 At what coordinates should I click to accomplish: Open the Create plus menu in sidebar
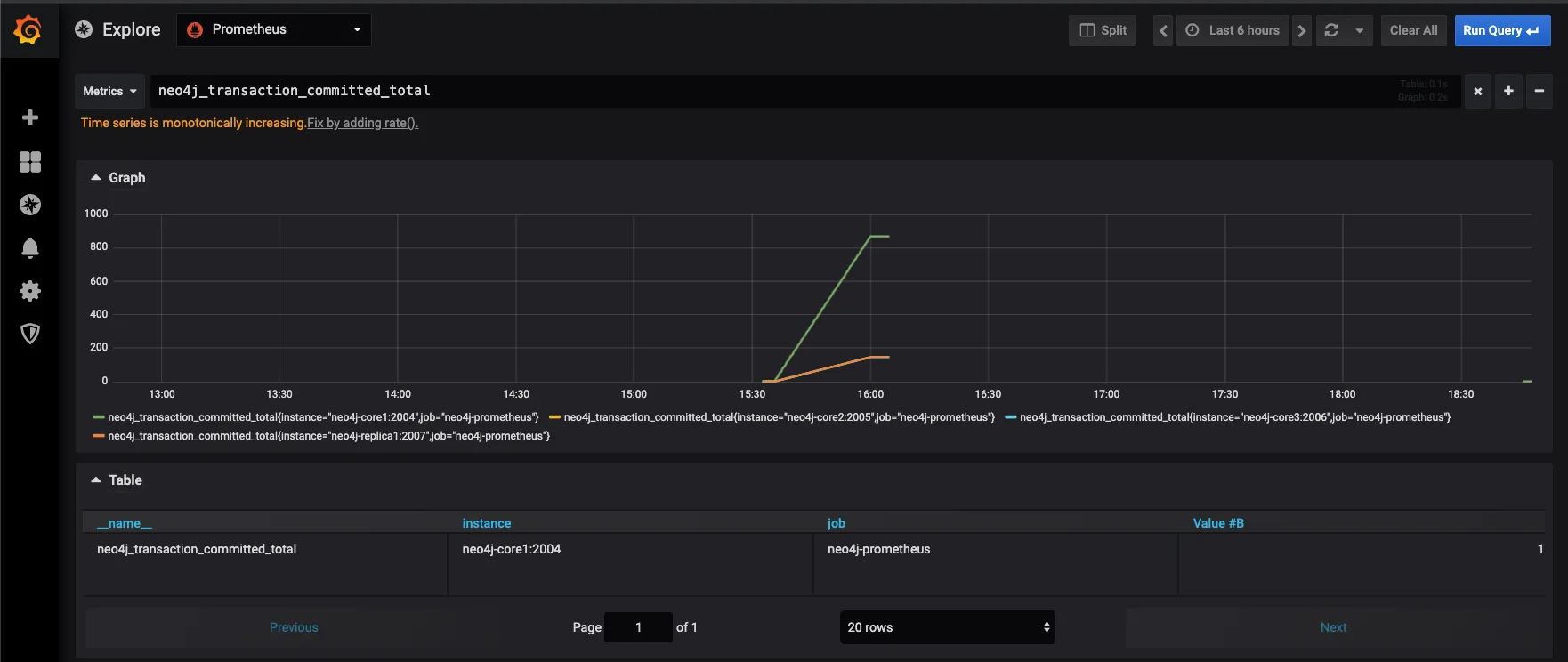coord(30,117)
